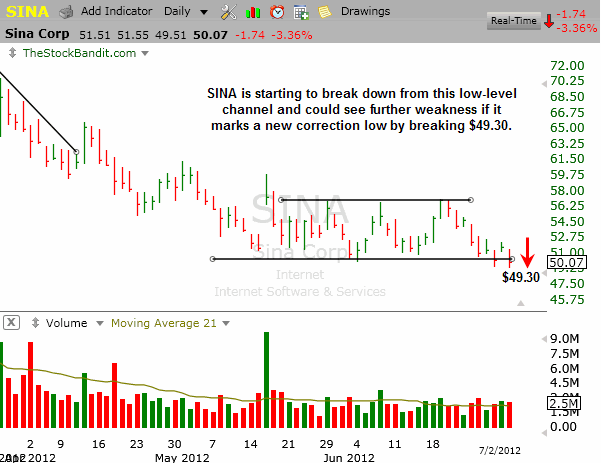Open the TheStockBandit.com layout dropdown
Viewport: 601px width, 463px height.
click(x=79, y=53)
